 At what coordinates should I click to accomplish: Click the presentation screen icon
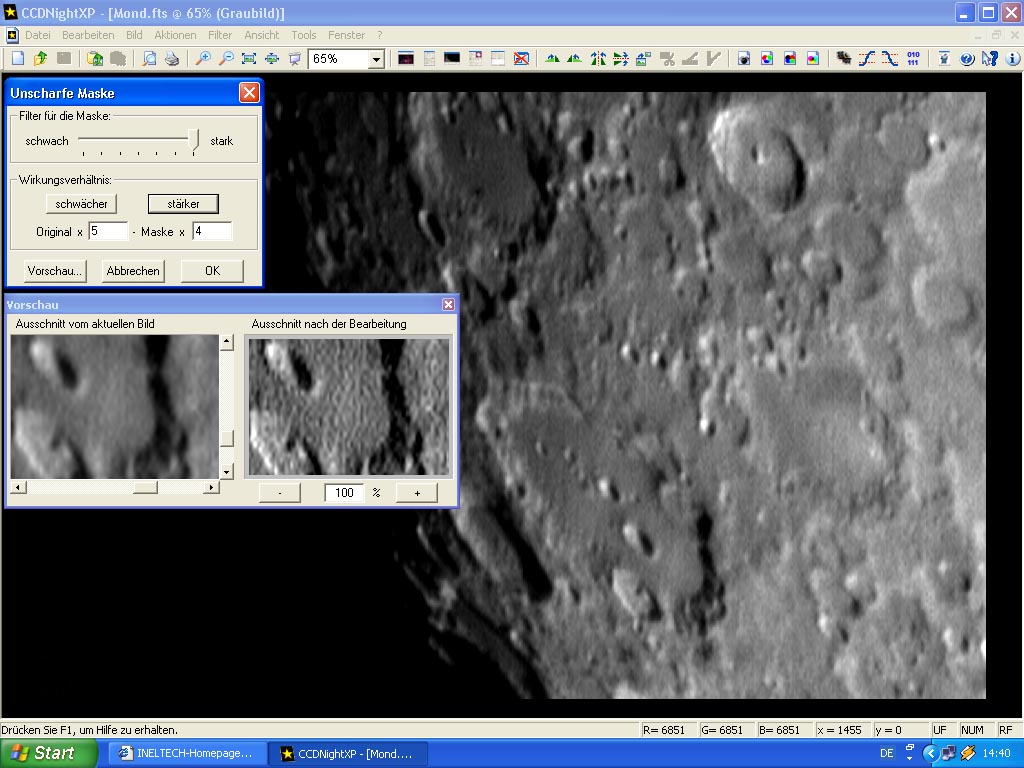coord(295,59)
